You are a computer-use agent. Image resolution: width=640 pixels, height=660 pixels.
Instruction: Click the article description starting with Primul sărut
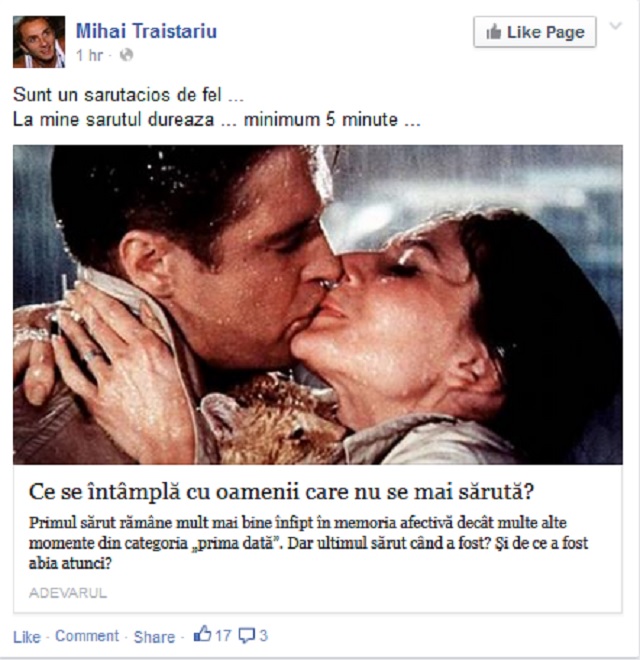(x=308, y=543)
